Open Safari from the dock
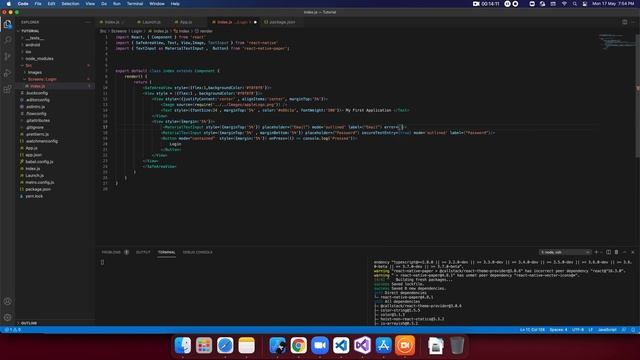The width and height of the screenshot is (640, 360). (x=225, y=346)
